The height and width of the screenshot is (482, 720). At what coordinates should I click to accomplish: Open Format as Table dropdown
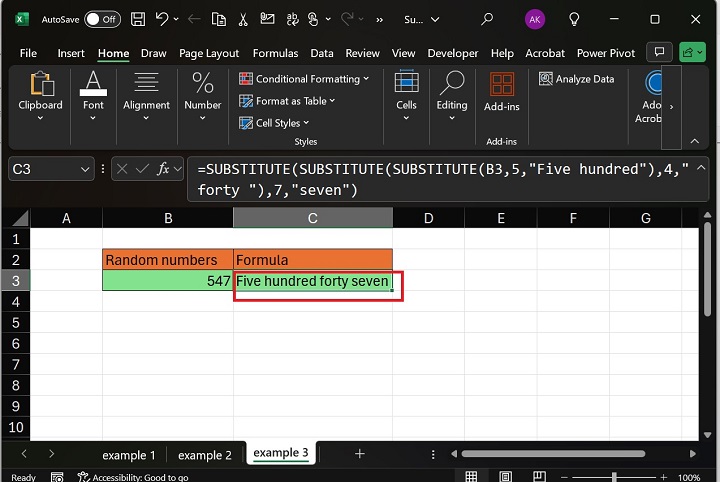pyautogui.click(x=289, y=101)
